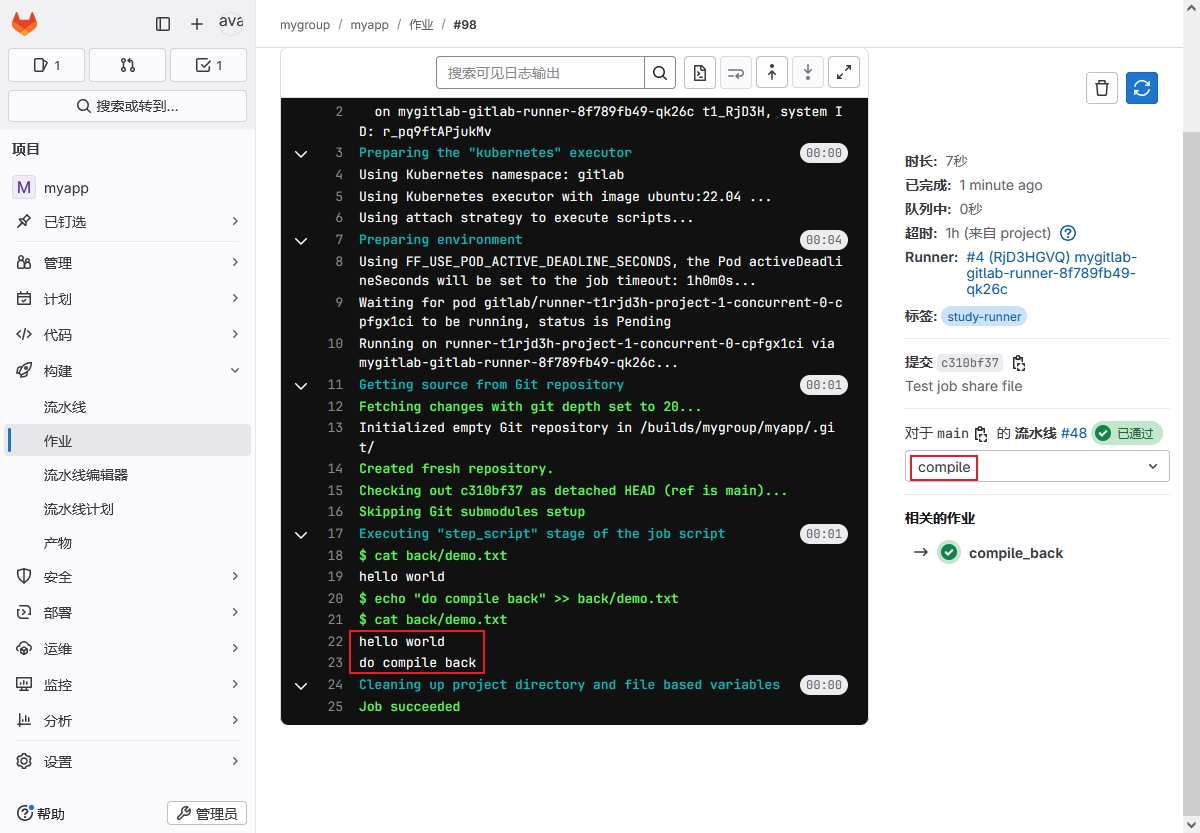Screen dimensions: 1200x833
Task: Open 流水线 in the sidebar
Action: [65, 407]
